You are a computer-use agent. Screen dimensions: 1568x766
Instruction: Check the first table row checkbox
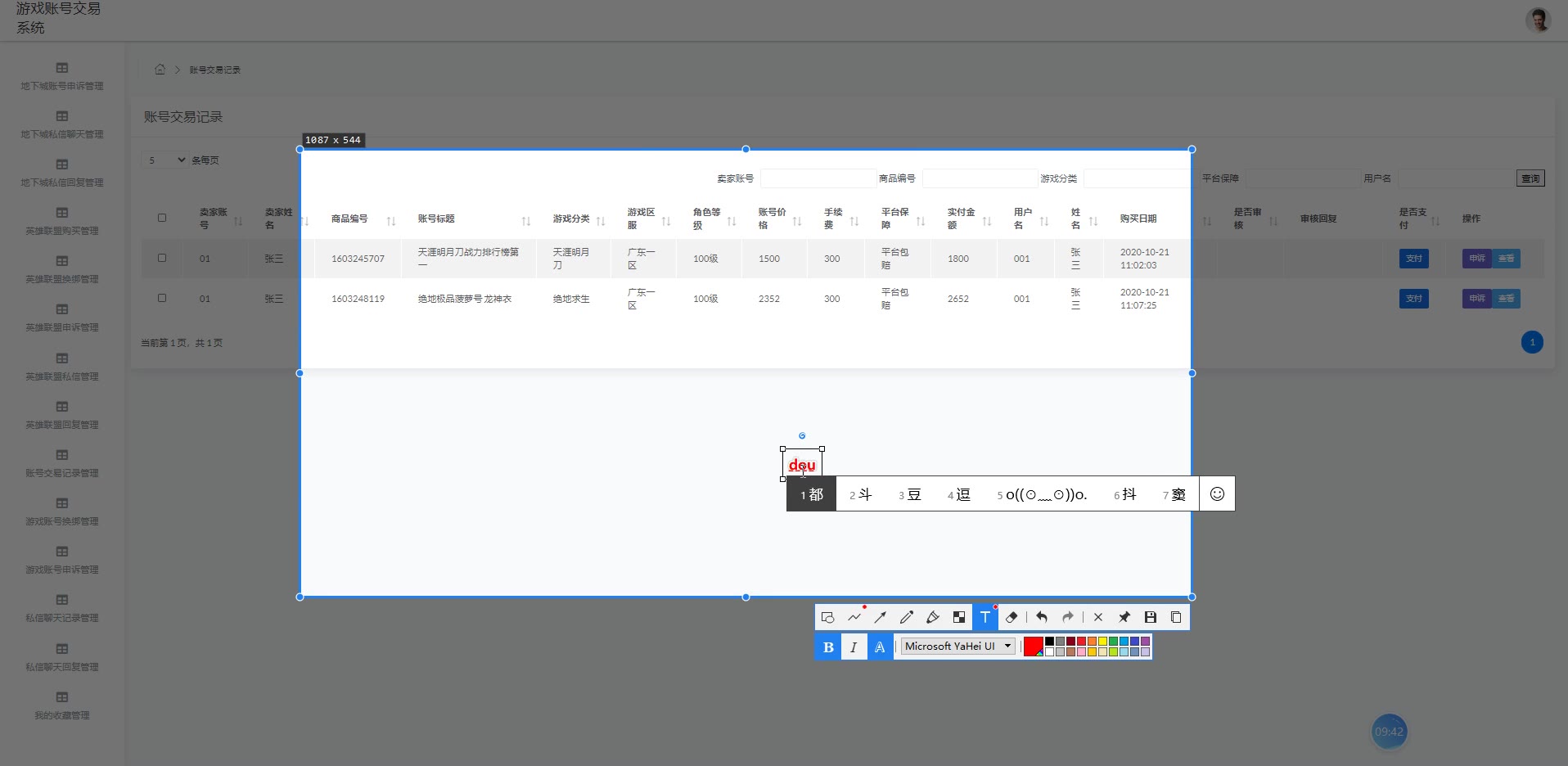click(x=162, y=258)
